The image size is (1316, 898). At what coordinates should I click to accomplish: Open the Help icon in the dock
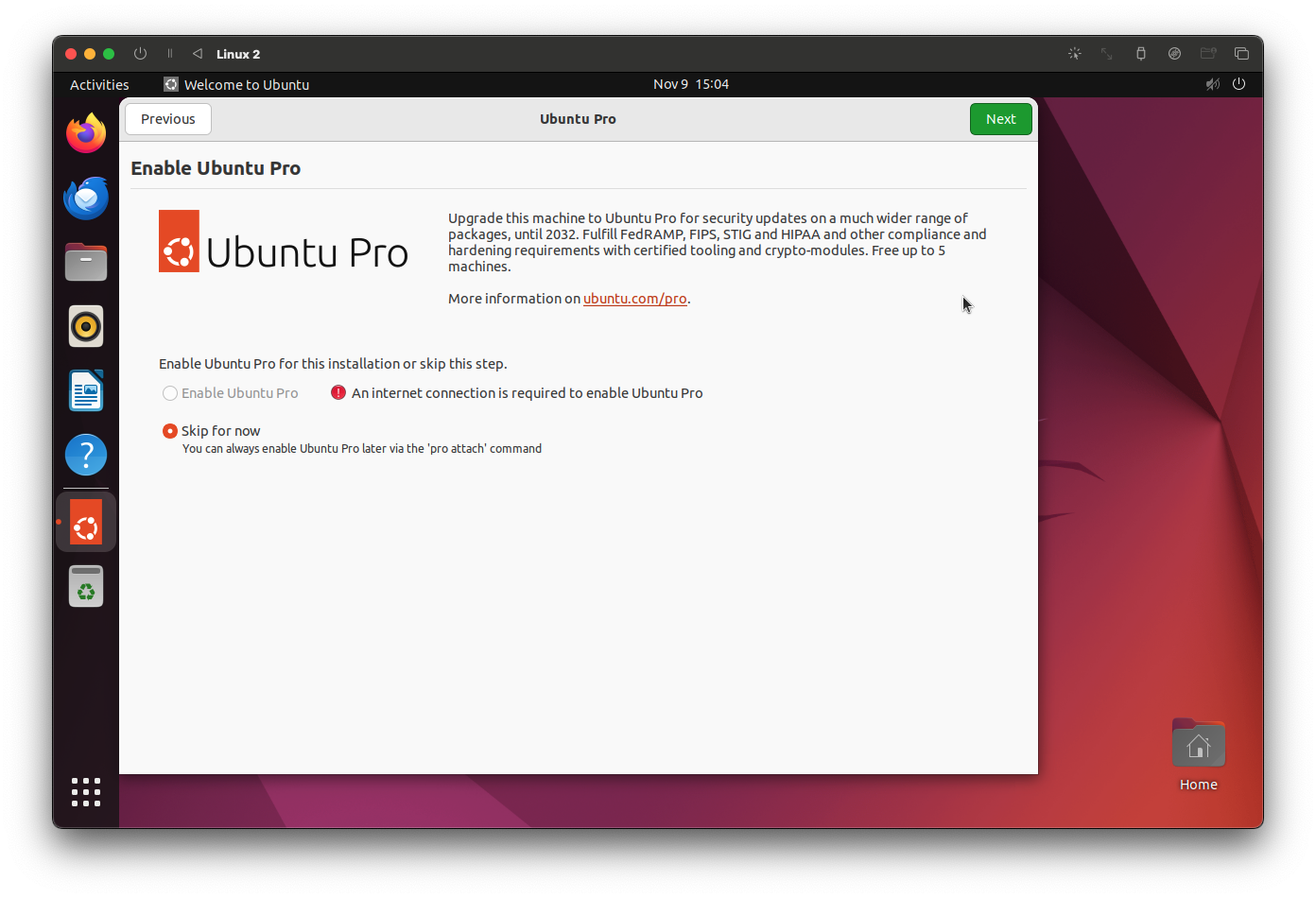coord(86,455)
